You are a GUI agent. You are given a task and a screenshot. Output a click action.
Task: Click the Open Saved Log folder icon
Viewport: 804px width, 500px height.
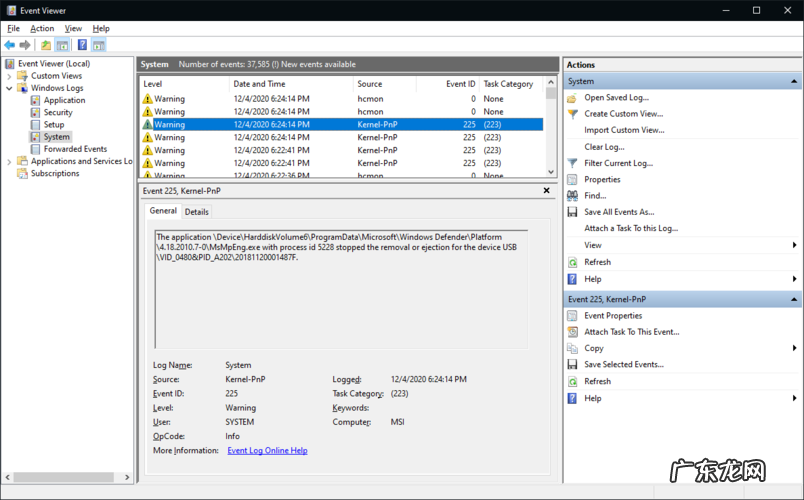[x=572, y=98]
